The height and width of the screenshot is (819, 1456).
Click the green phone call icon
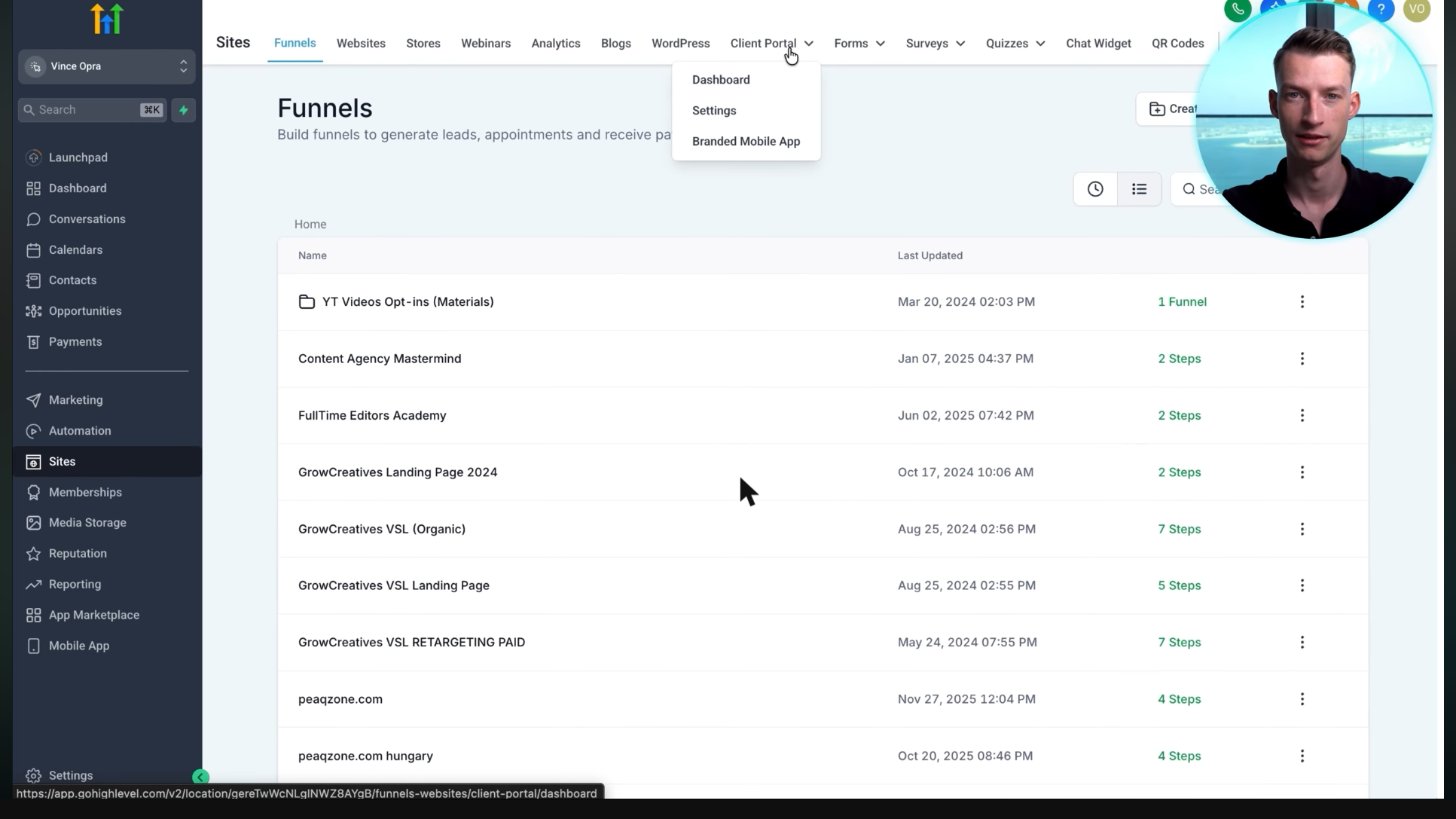(1238, 9)
